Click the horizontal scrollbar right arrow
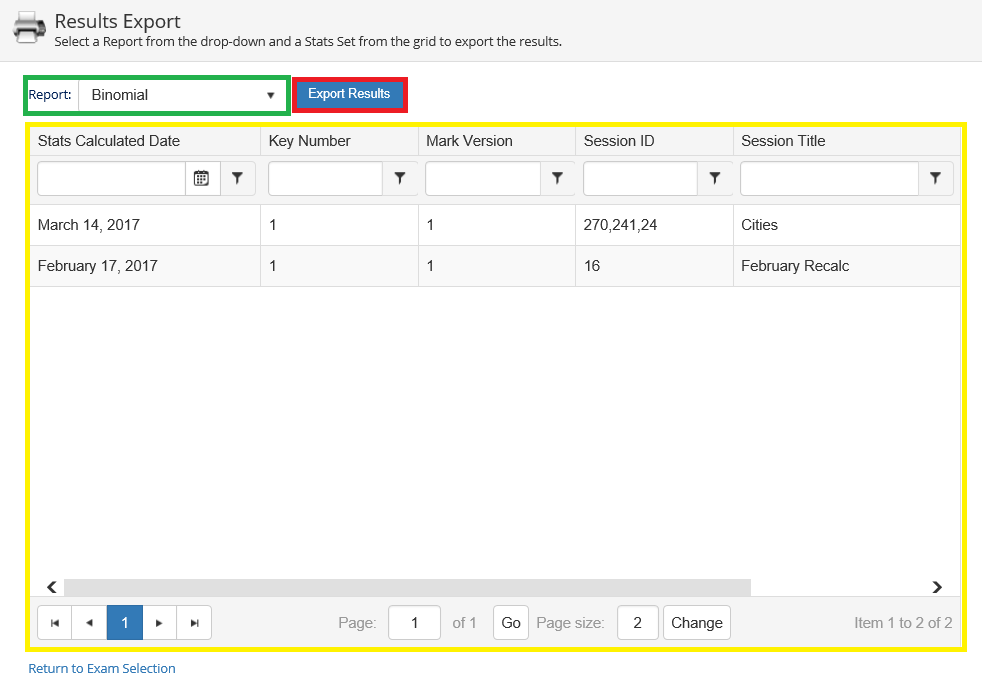The image size is (982, 687). 937,587
